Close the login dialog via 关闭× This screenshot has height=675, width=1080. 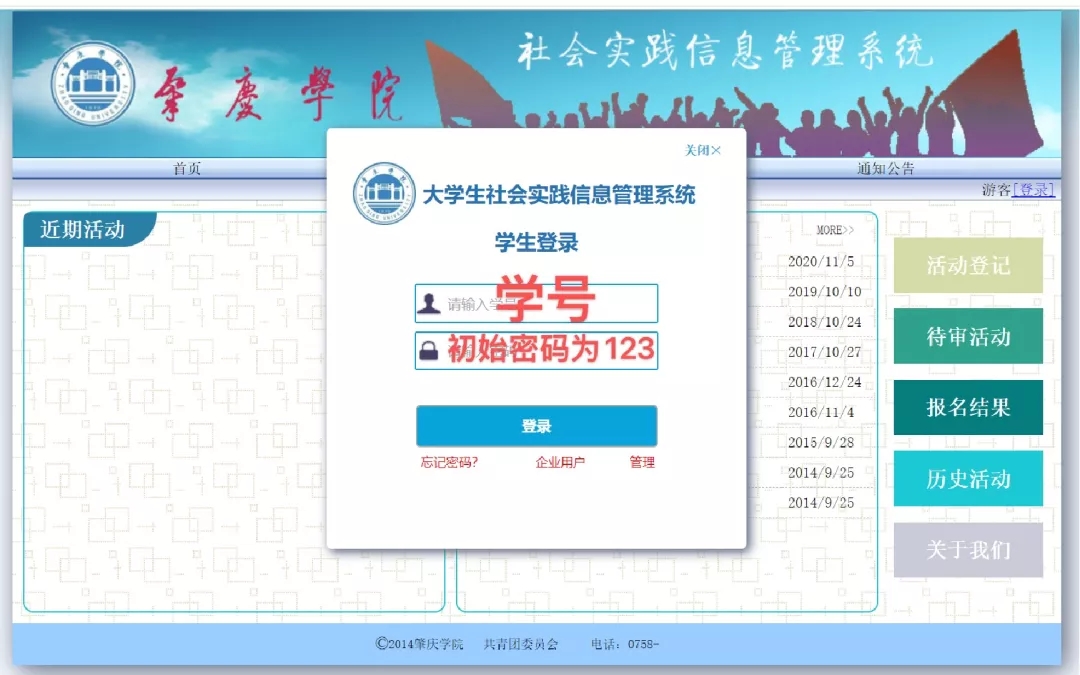(x=702, y=150)
